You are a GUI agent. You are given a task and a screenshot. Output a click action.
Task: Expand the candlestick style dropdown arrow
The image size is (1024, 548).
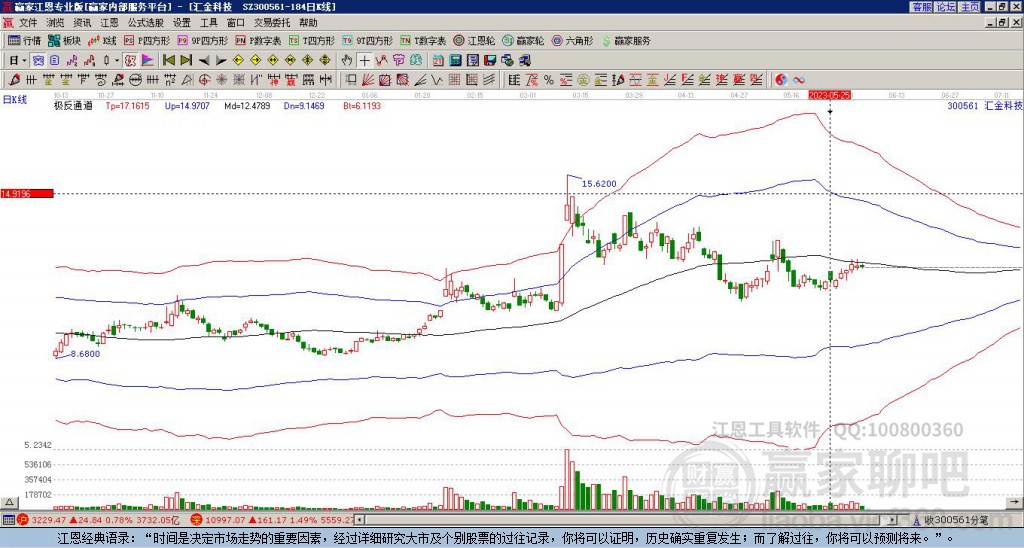tap(117, 61)
